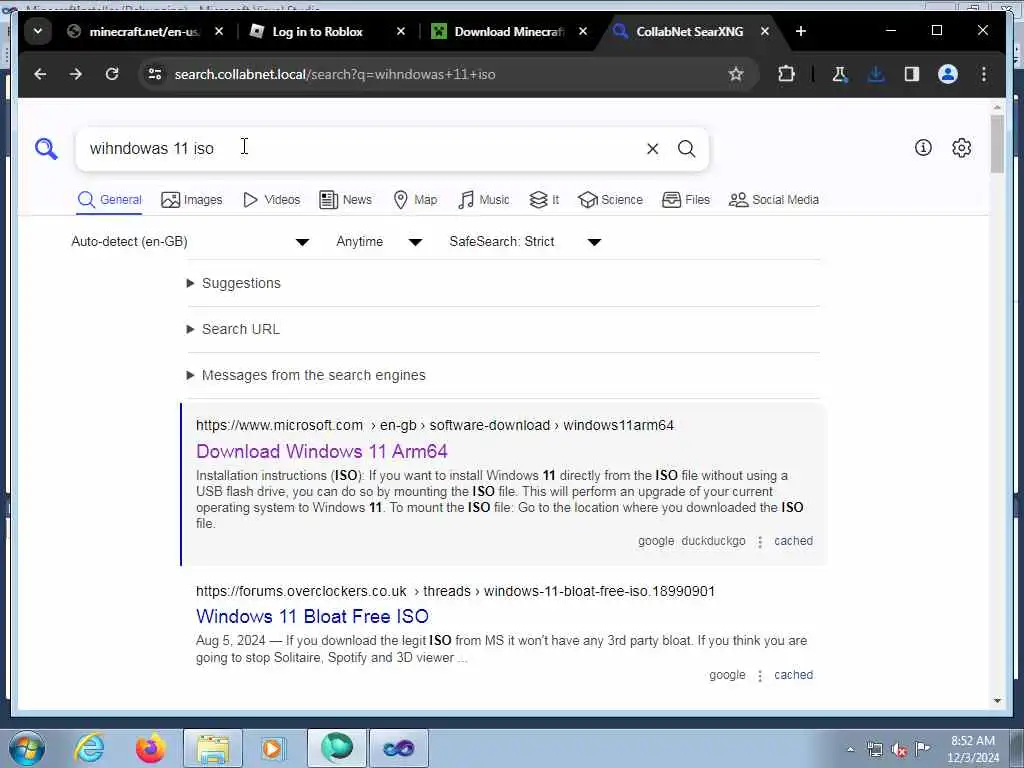Switch to the Social Media category

coord(774,200)
